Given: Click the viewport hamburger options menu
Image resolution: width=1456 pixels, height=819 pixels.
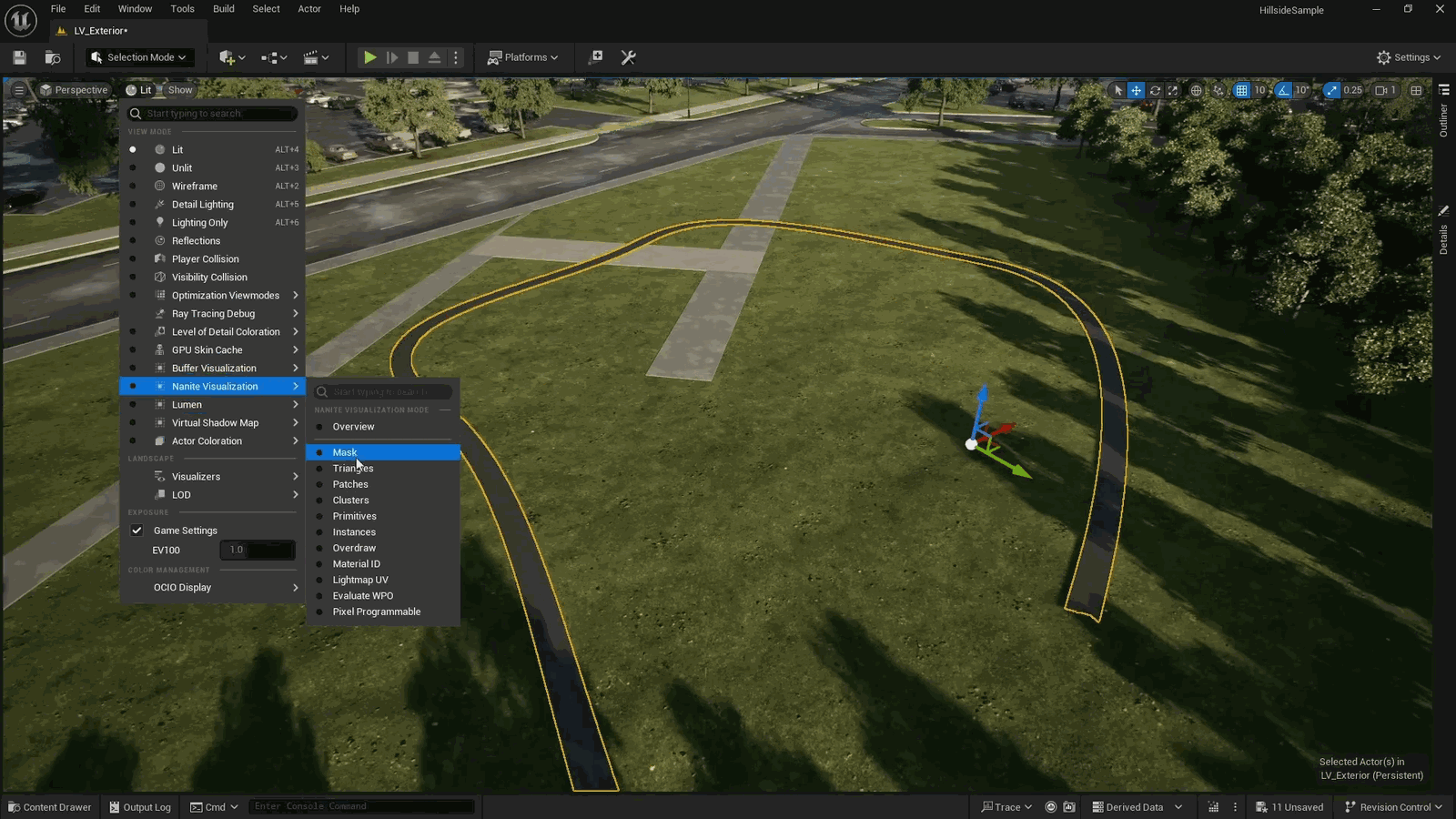Looking at the screenshot, I should [x=19, y=90].
